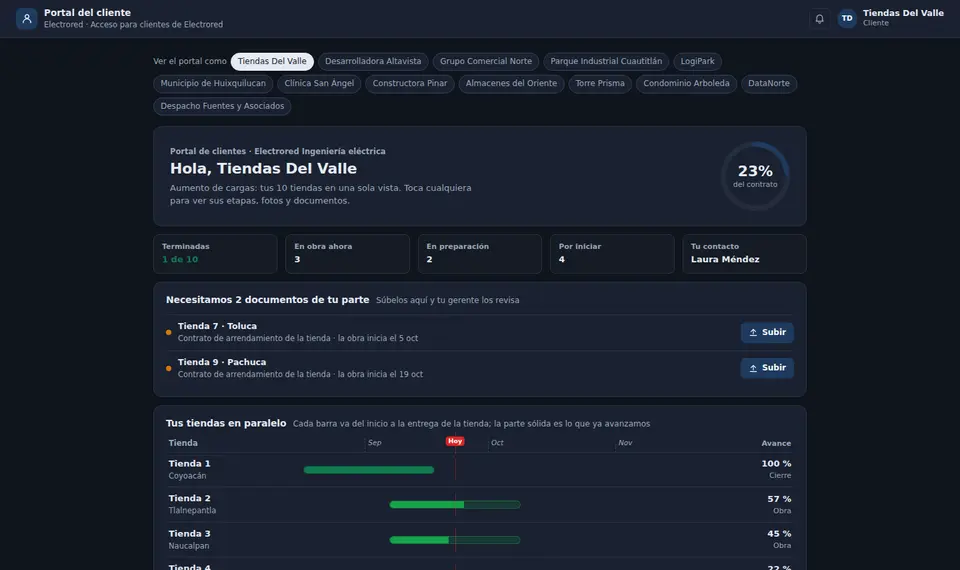Choose Torre Prisma client
Viewport: 960px width, 570px height.
(600, 83)
